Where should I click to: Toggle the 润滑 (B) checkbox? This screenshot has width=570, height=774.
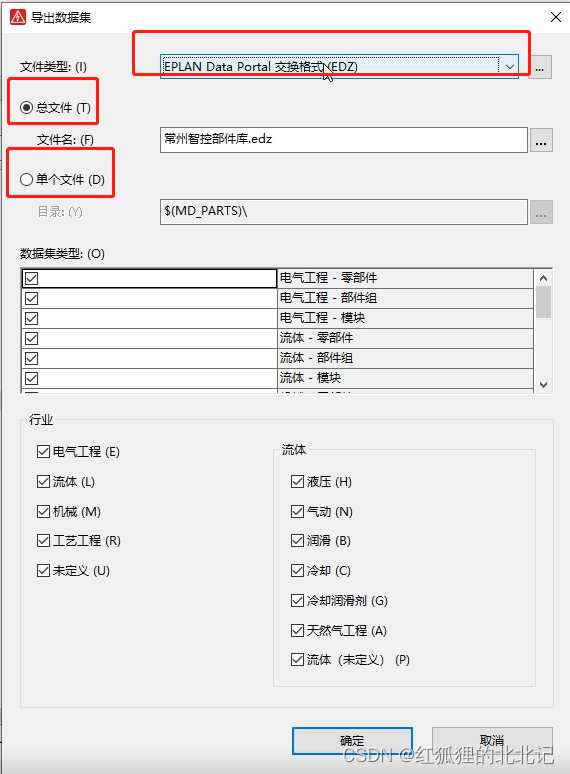(298, 541)
